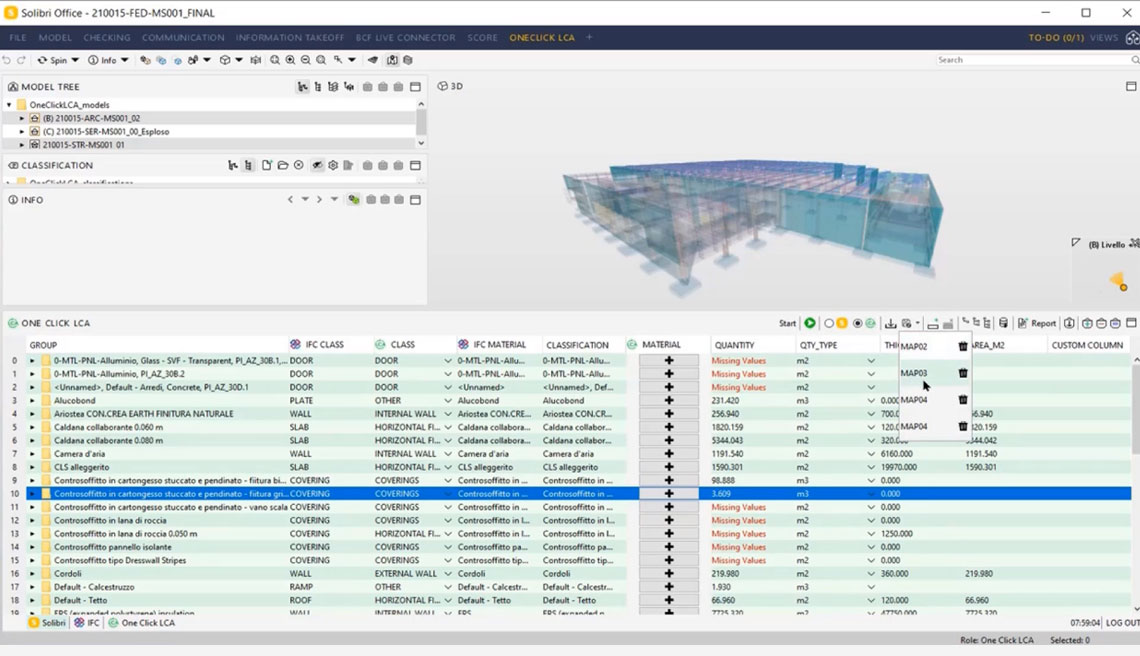Click the Model Tree vertical scrollbar
Image resolution: width=1140 pixels, height=656 pixels.
click(421, 124)
